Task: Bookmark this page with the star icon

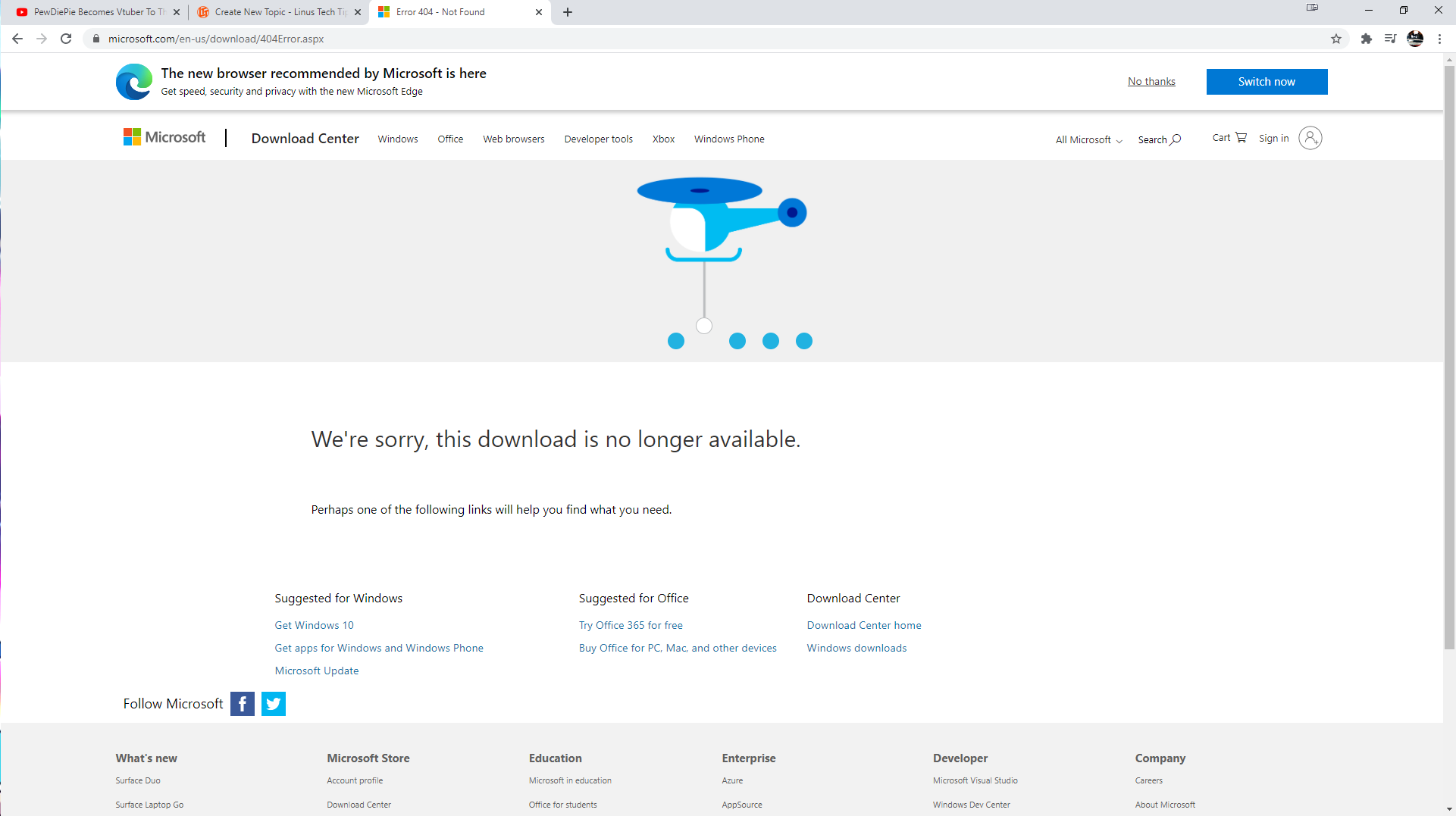Action: (x=1336, y=39)
